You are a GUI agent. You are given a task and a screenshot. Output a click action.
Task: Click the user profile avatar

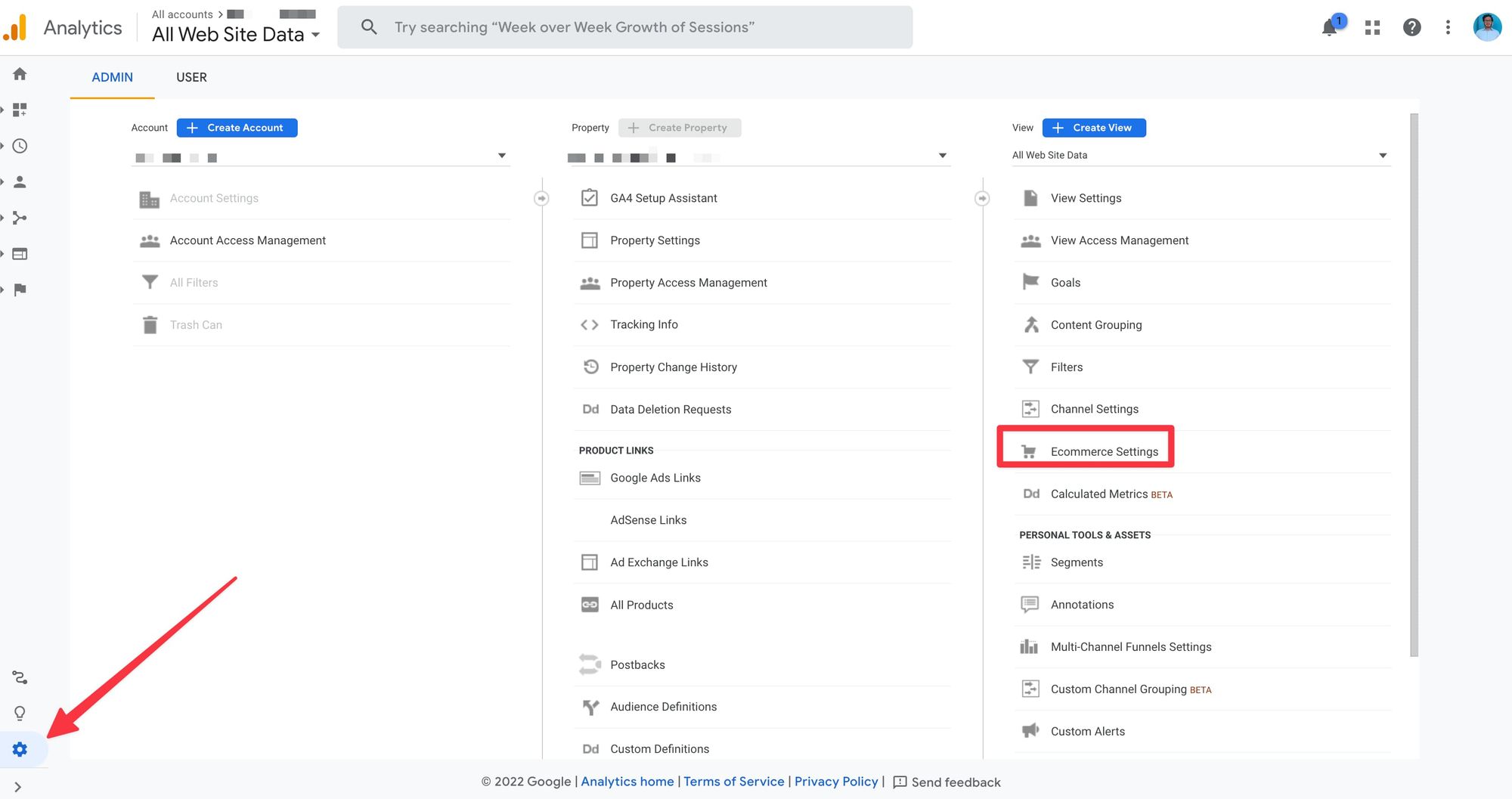pos(1487,27)
